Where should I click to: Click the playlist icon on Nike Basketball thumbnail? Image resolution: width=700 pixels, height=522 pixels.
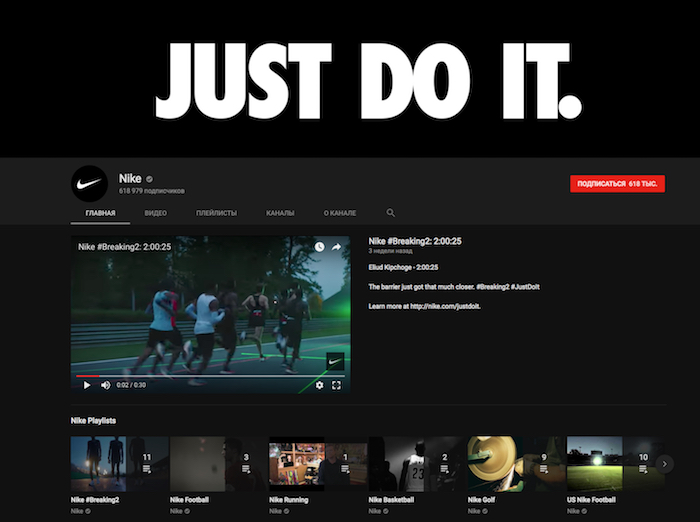tap(444, 469)
